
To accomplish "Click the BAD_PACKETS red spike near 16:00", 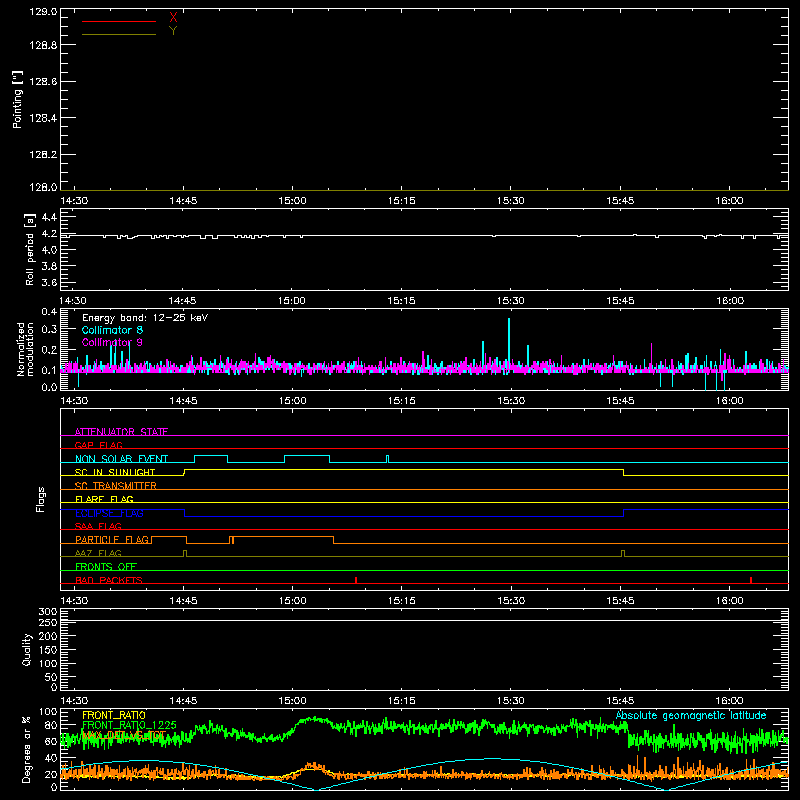I will tap(751, 580).
